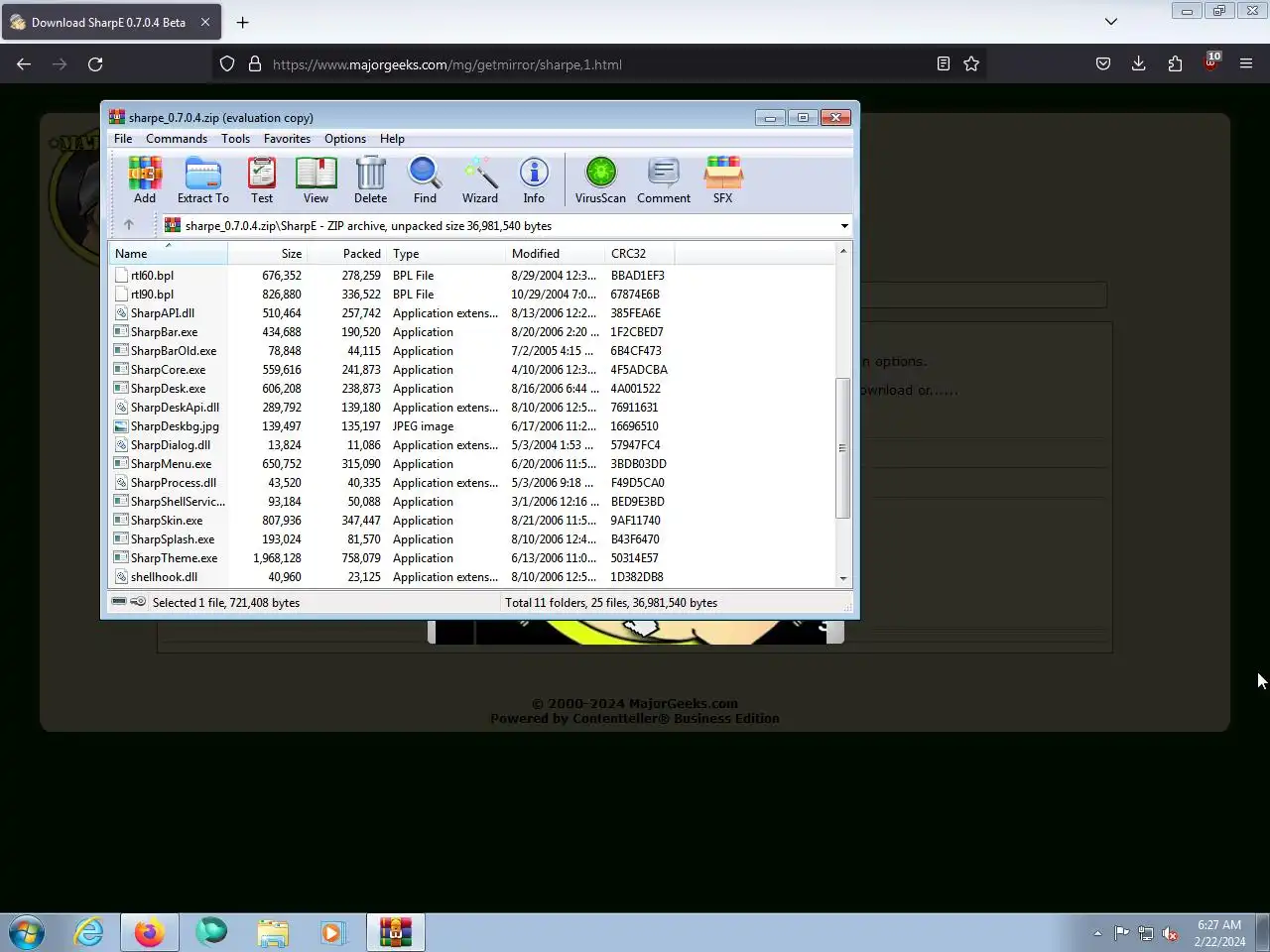Click the file list scroll up arrow
This screenshot has width=1270, height=952.
click(843, 251)
